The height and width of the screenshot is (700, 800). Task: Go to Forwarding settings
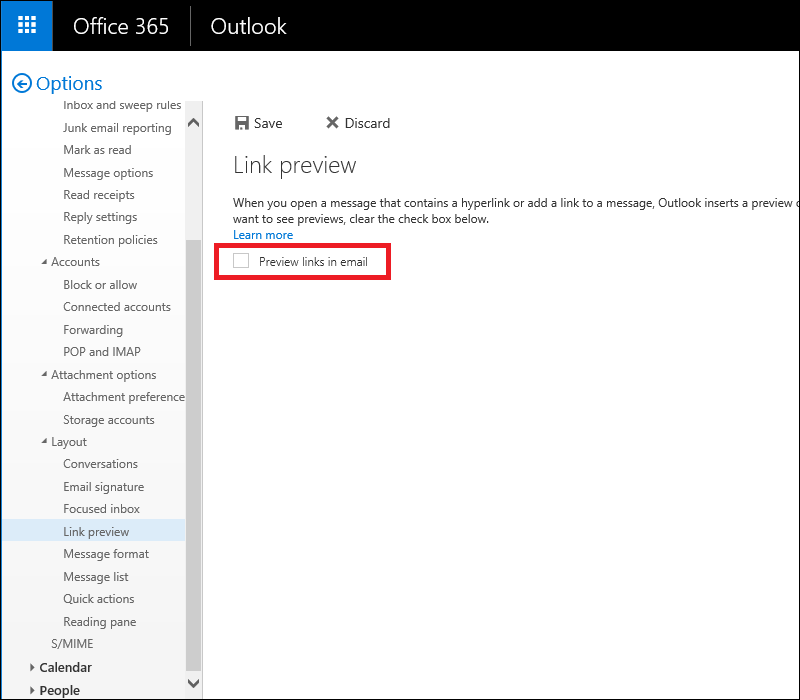click(x=93, y=330)
